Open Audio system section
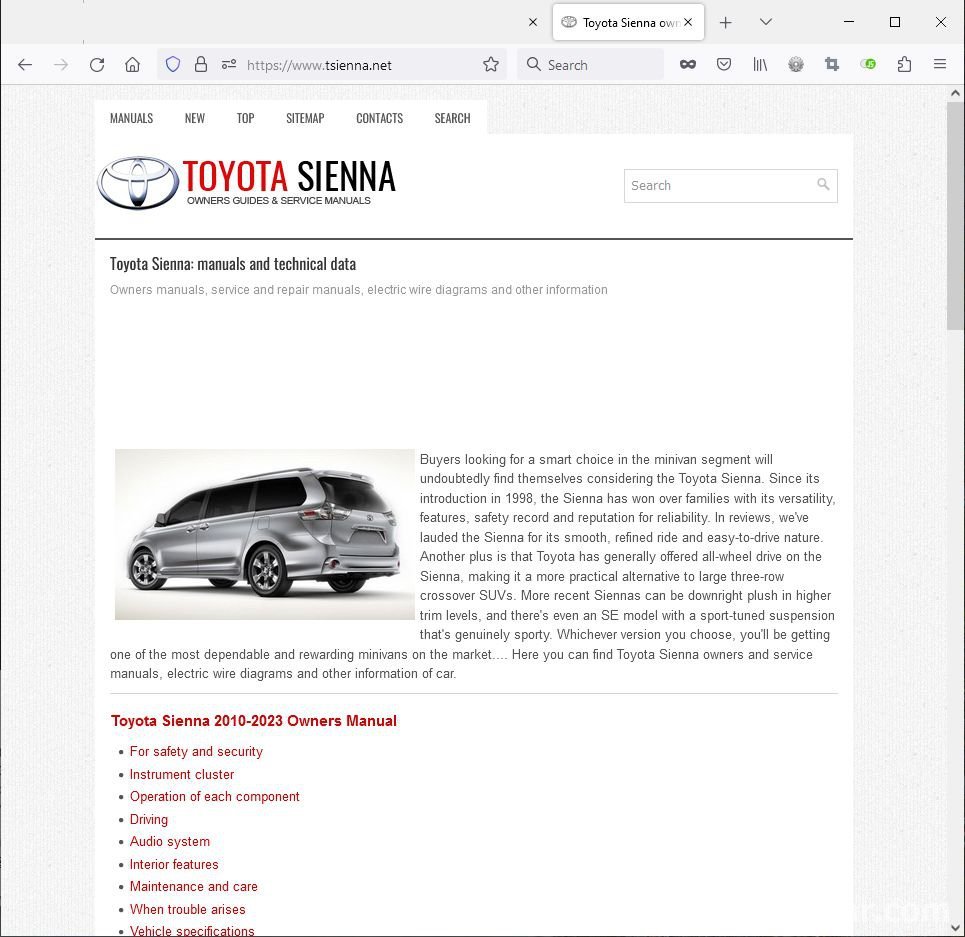Screen dimensions: 965x937 169,842
